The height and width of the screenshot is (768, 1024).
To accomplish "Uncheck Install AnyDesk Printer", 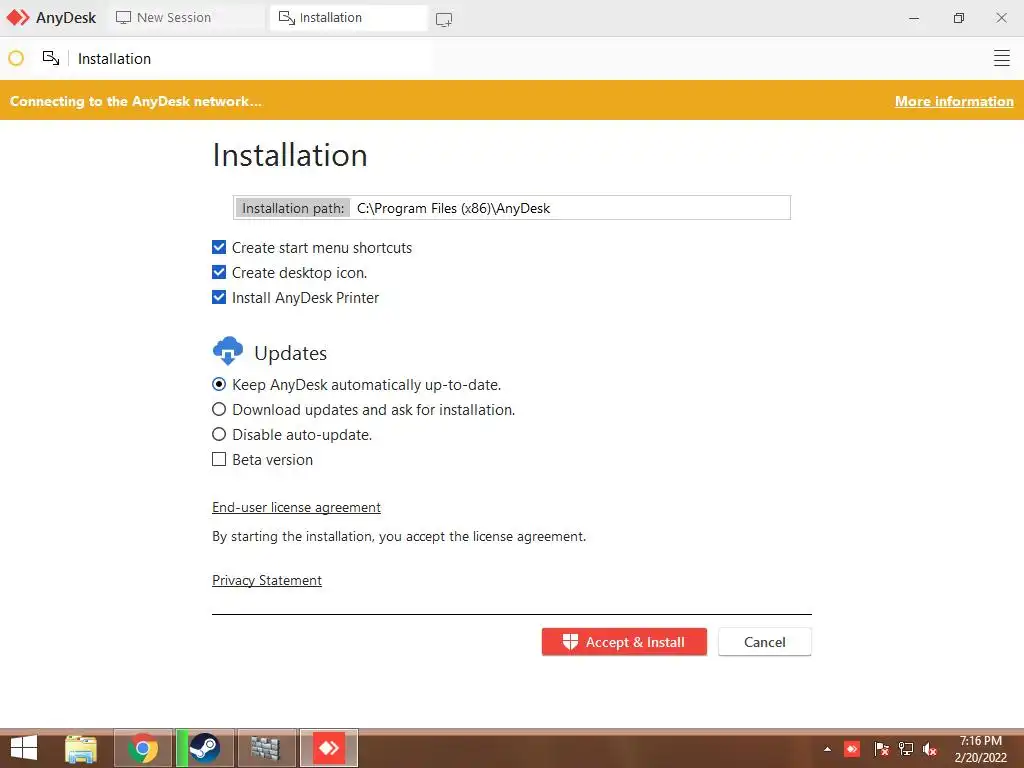I will (219, 297).
